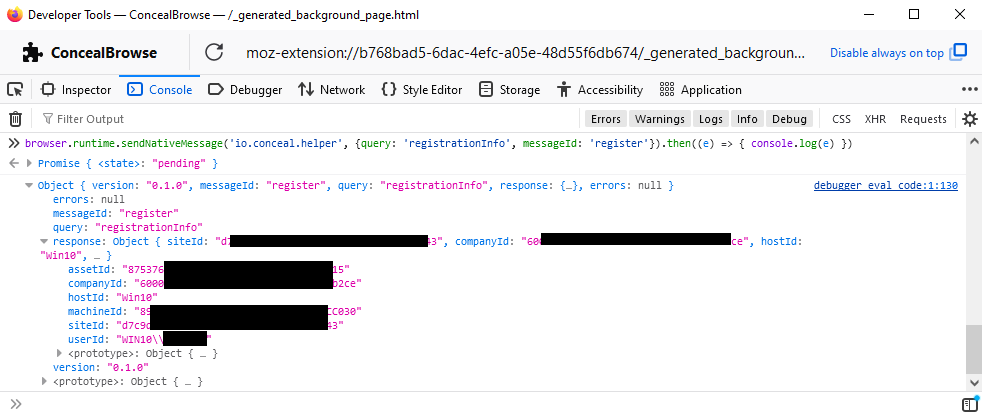982x417 pixels.
Task: Open the Accessibility tab
Action: point(600,90)
